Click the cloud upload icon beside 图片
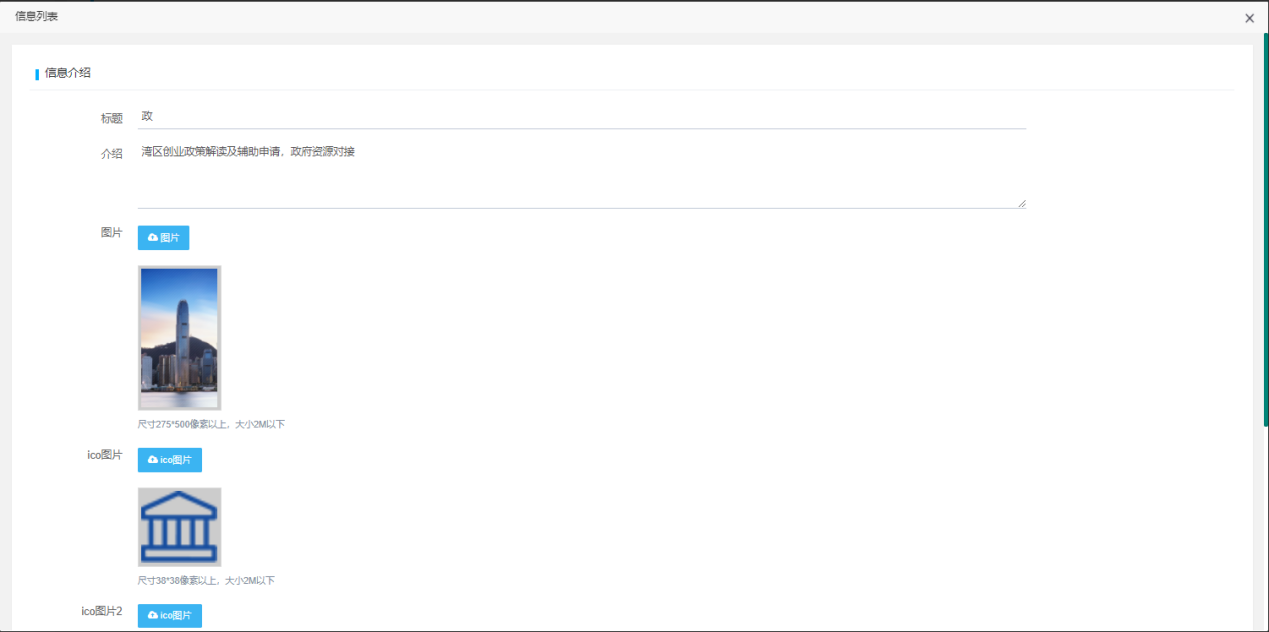1269x632 pixels. (x=153, y=238)
